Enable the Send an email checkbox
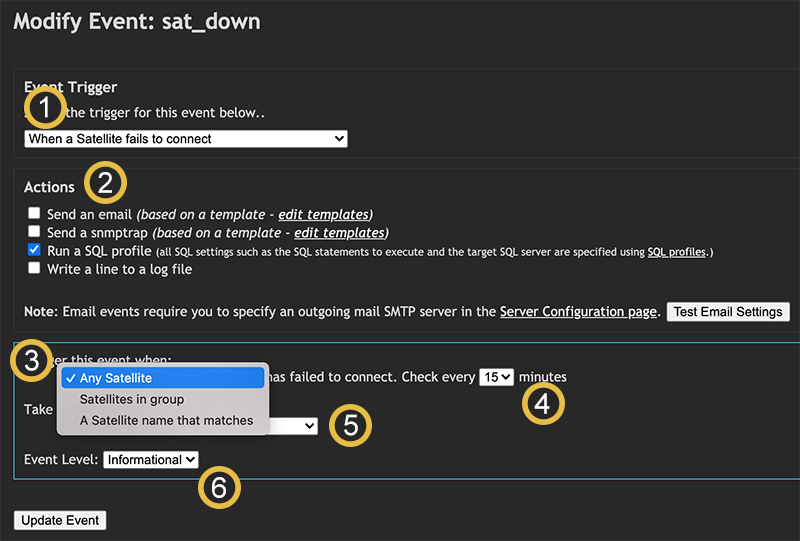 (34, 213)
